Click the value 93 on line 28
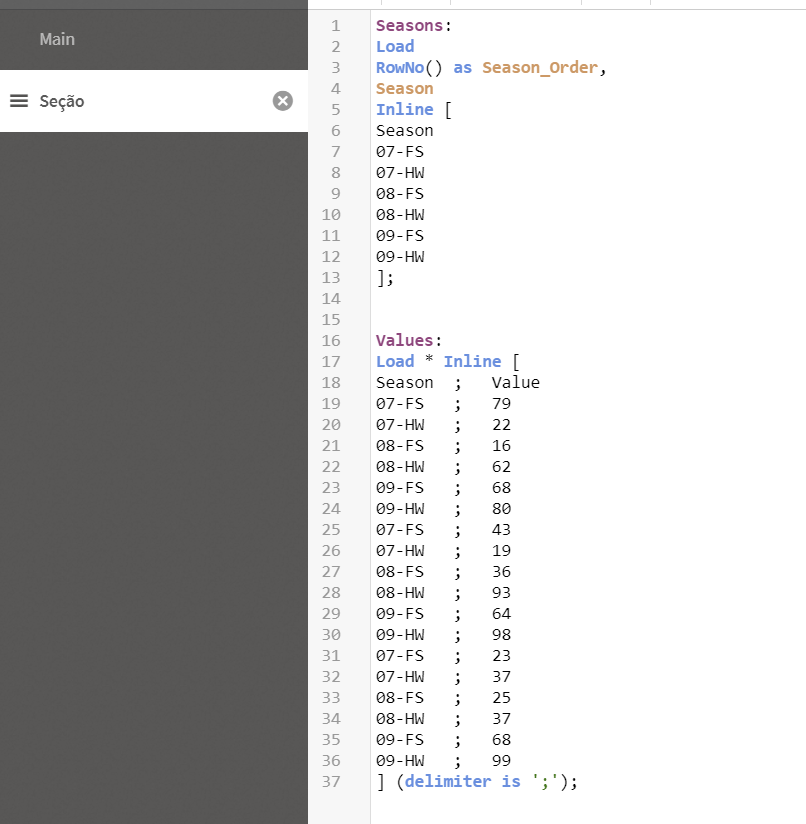The image size is (806, 824). 501,592
